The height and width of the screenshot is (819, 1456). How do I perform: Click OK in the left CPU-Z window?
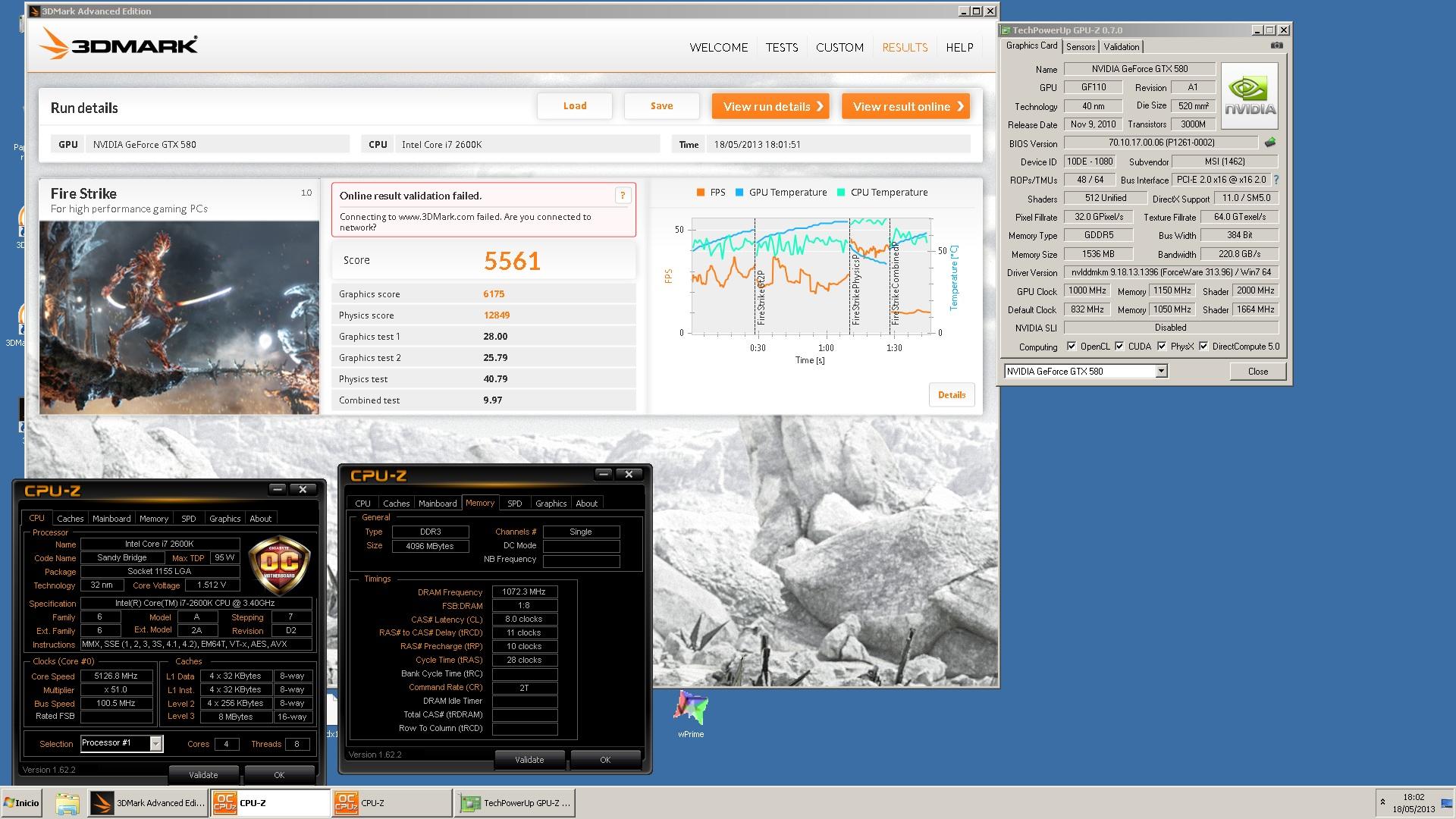(x=279, y=775)
